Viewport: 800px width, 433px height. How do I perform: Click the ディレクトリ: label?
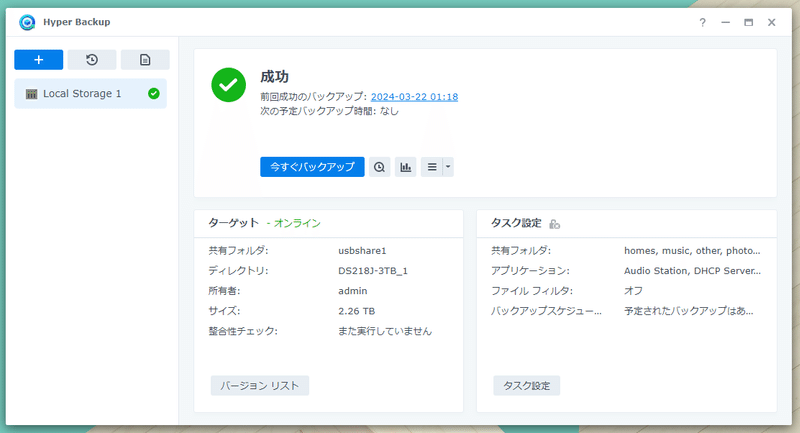click(238, 271)
